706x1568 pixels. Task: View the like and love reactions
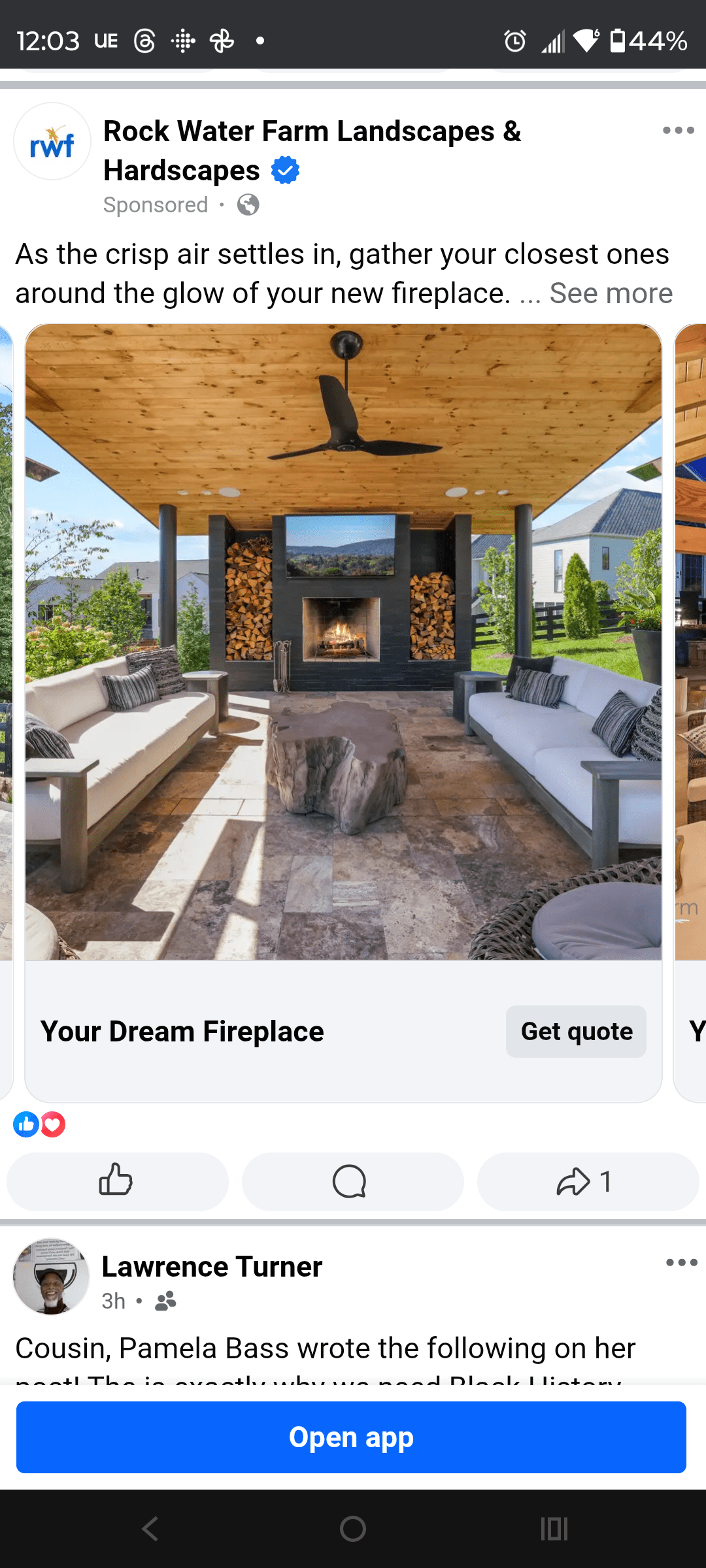tap(39, 1124)
